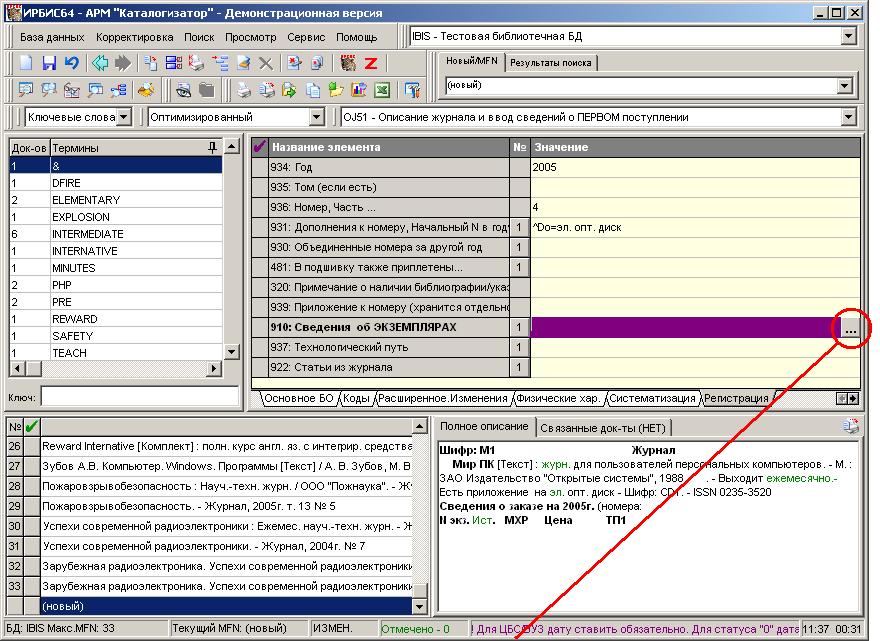Click the dark gray folder icon

click(207, 90)
